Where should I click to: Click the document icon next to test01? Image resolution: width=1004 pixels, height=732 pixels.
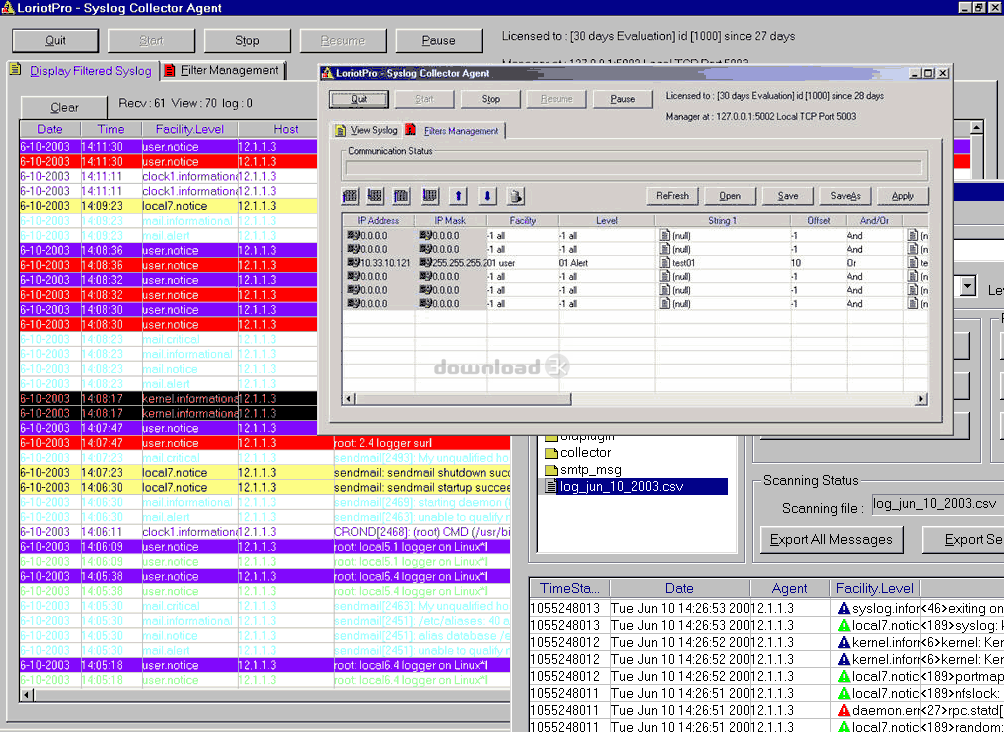click(664, 262)
